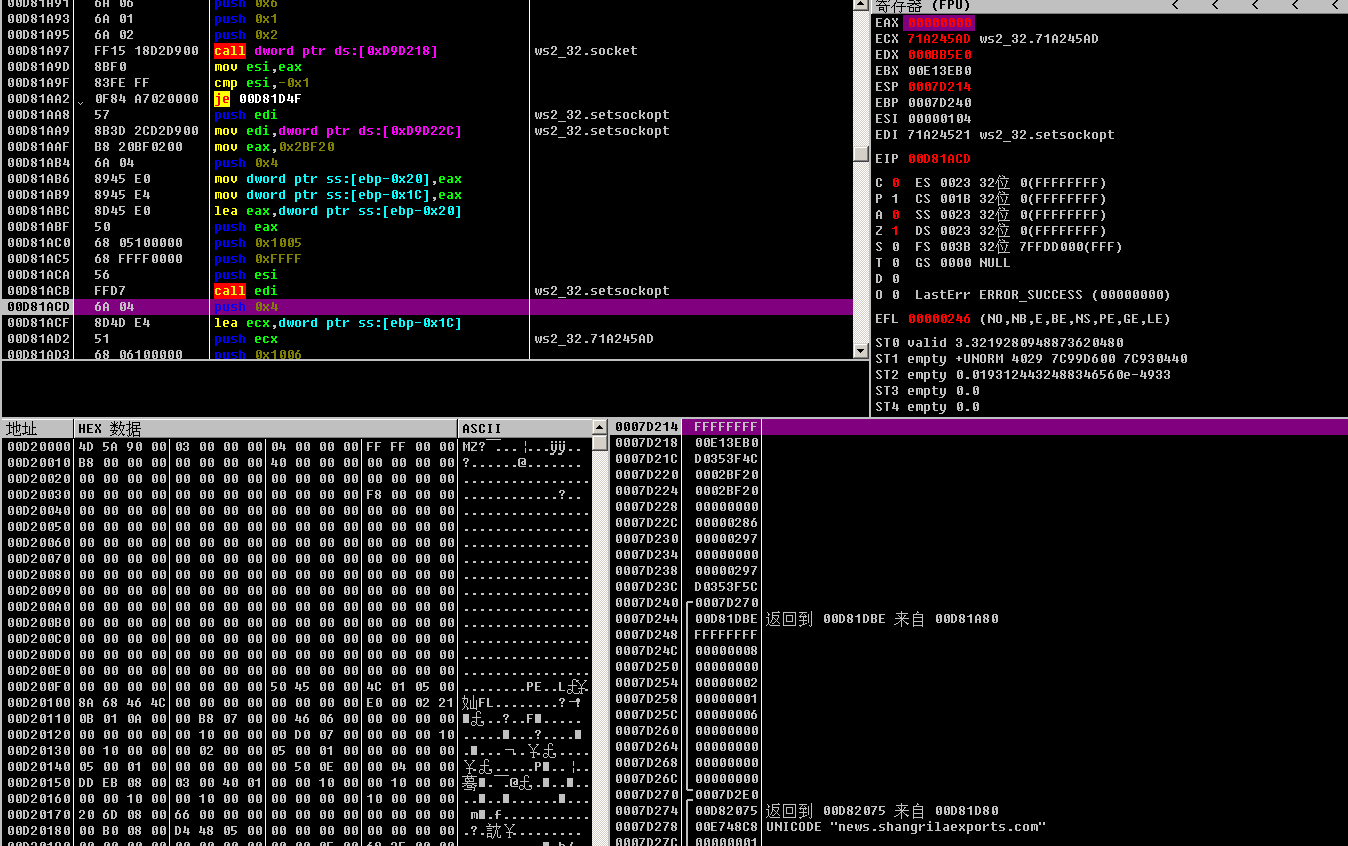Click the D direction flag row

coord(887,279)
